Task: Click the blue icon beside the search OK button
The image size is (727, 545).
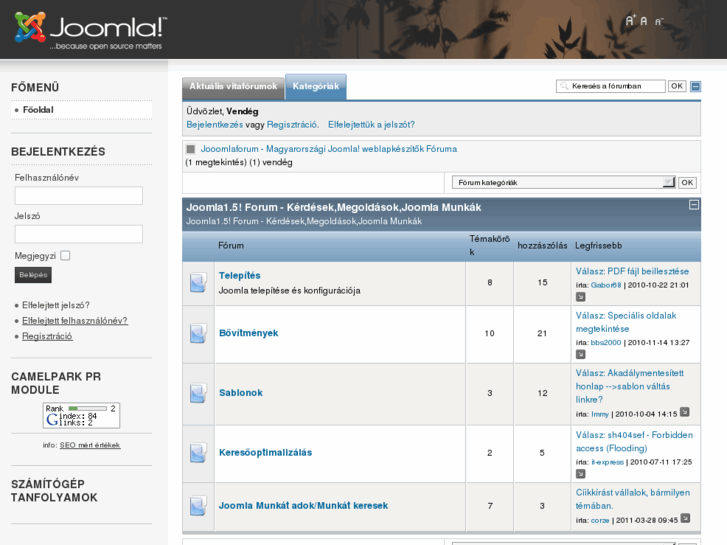Action: coord(695,86)
